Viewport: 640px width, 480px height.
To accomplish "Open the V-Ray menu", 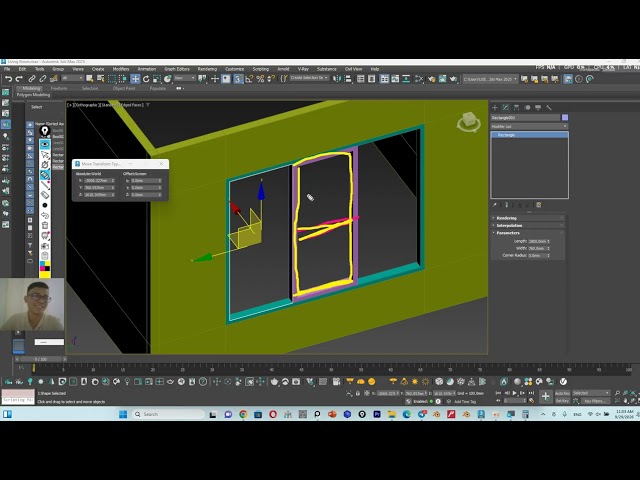I will click(303, 69).
